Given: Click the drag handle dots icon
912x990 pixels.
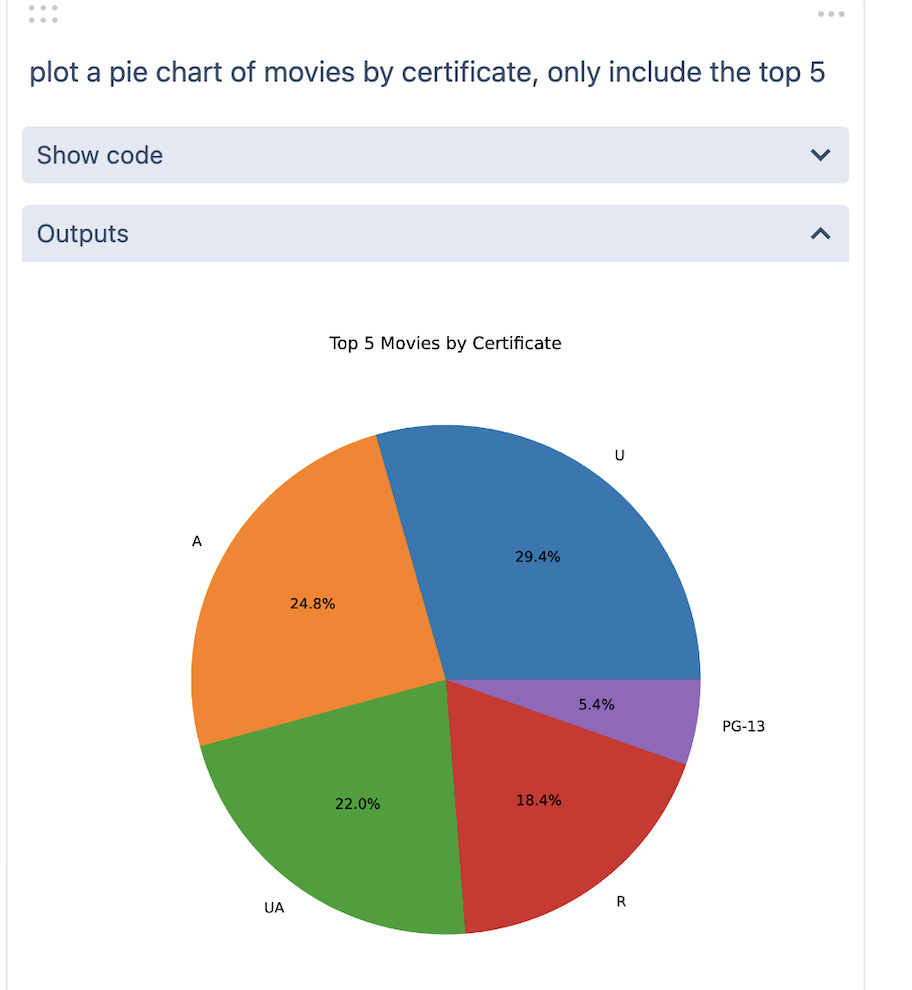Looking at the screenshot, I should 43,14.
